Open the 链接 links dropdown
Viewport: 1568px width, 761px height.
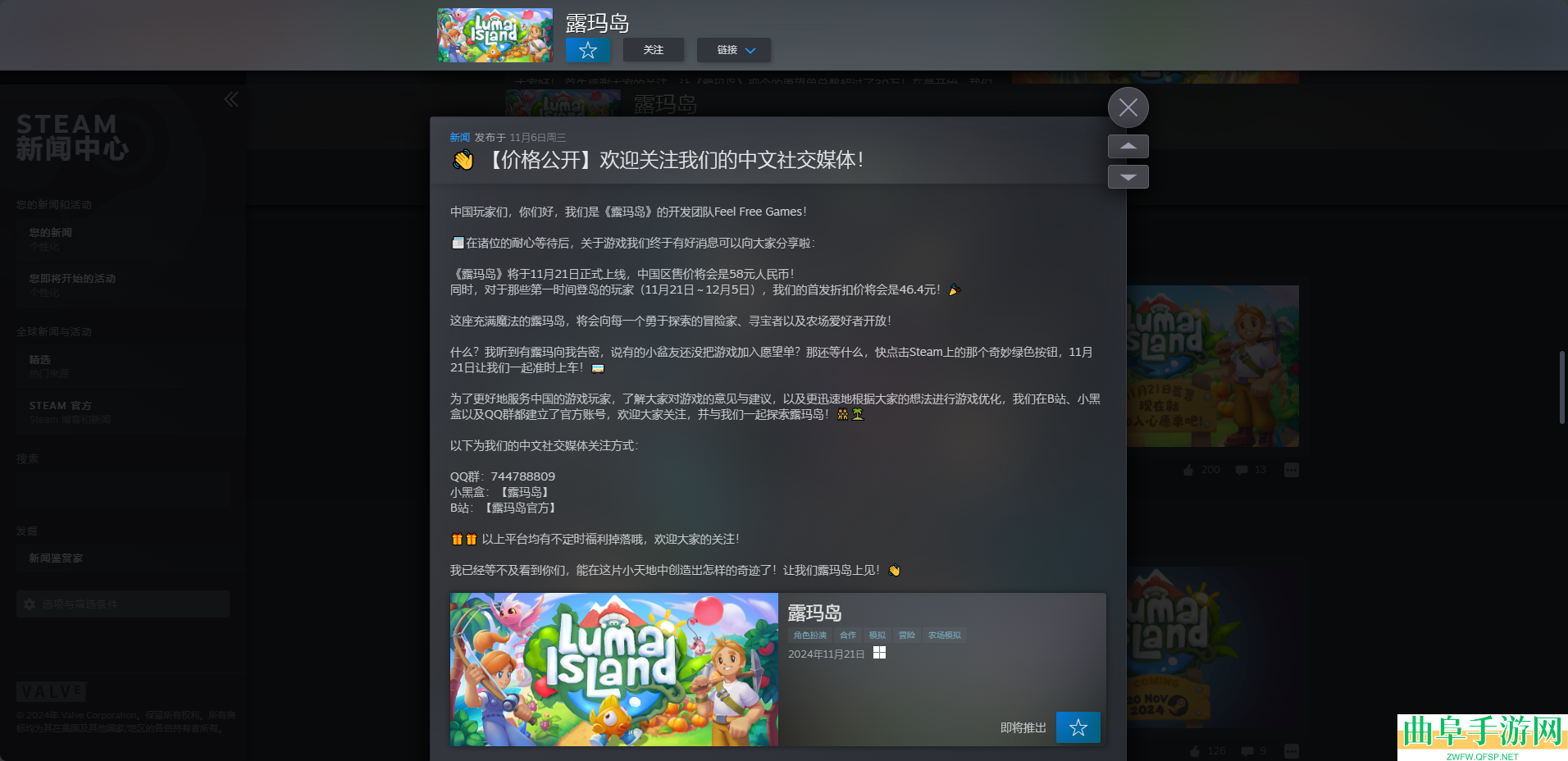click(733, 50)
